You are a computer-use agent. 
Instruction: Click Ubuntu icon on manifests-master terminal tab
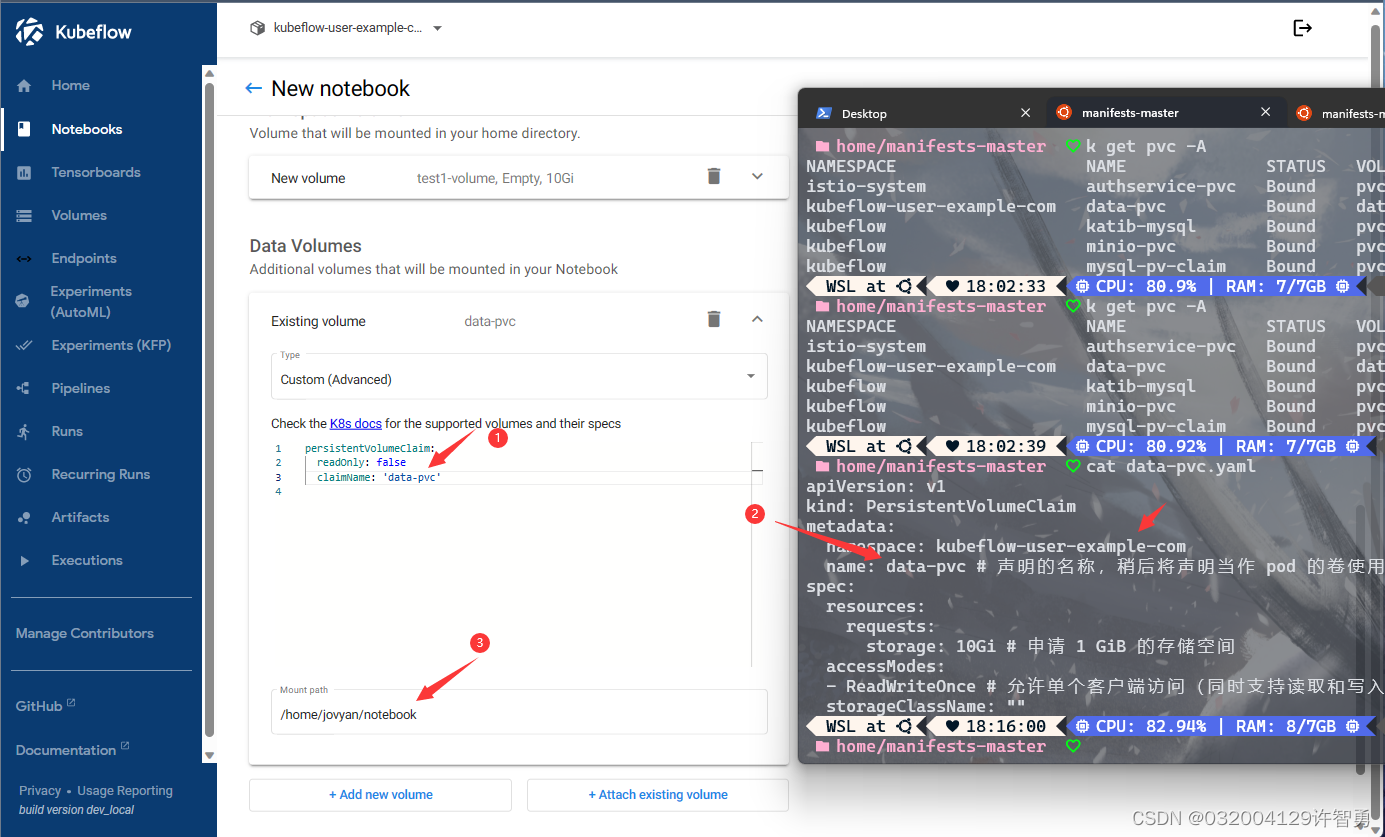(1063, 113)
